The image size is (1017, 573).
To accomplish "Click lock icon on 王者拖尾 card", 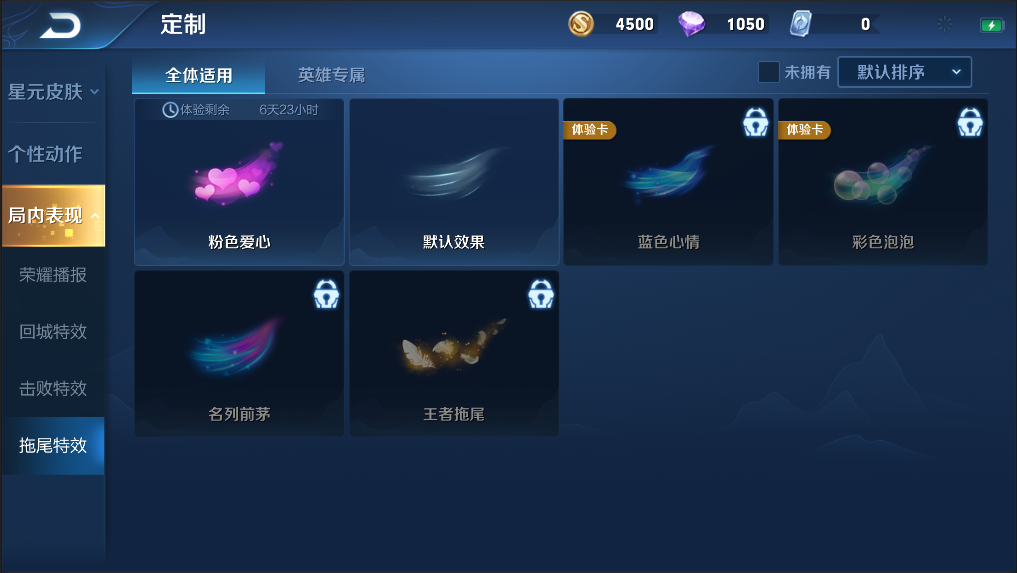I will coord(541,293).
